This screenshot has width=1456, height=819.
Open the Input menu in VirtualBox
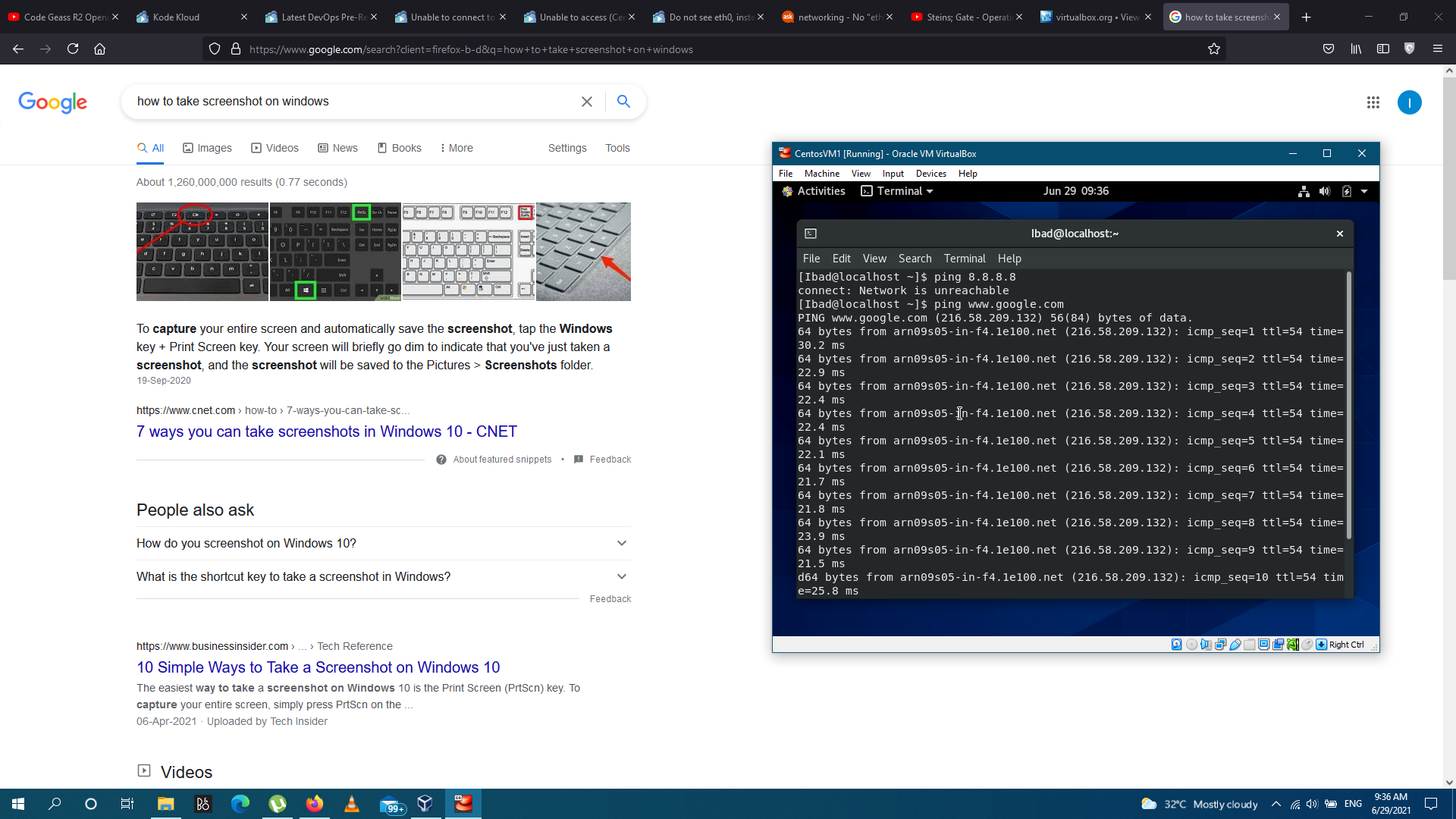893,174
